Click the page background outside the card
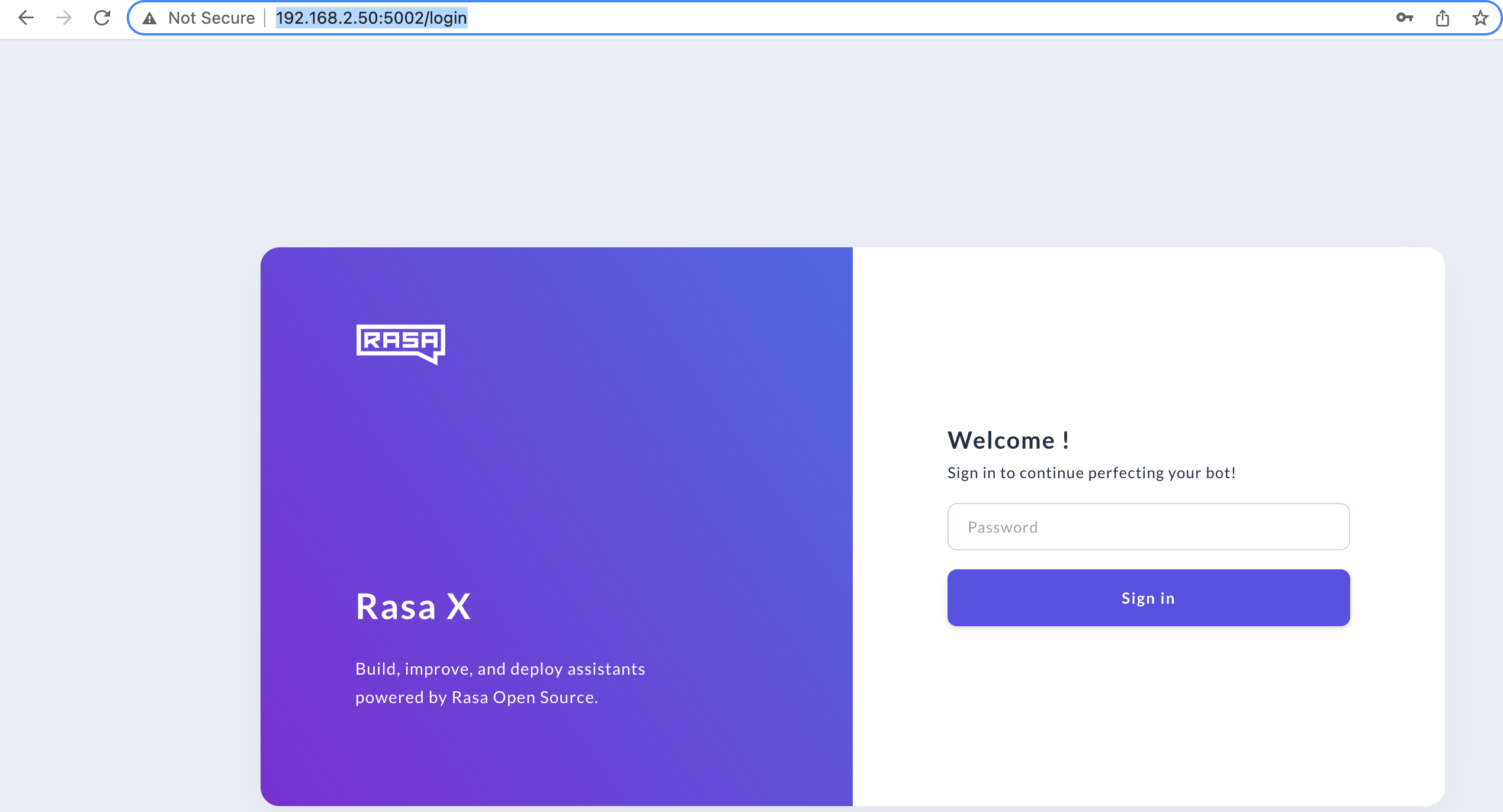Screen dimensions: 1503x812 coord(118,414)
